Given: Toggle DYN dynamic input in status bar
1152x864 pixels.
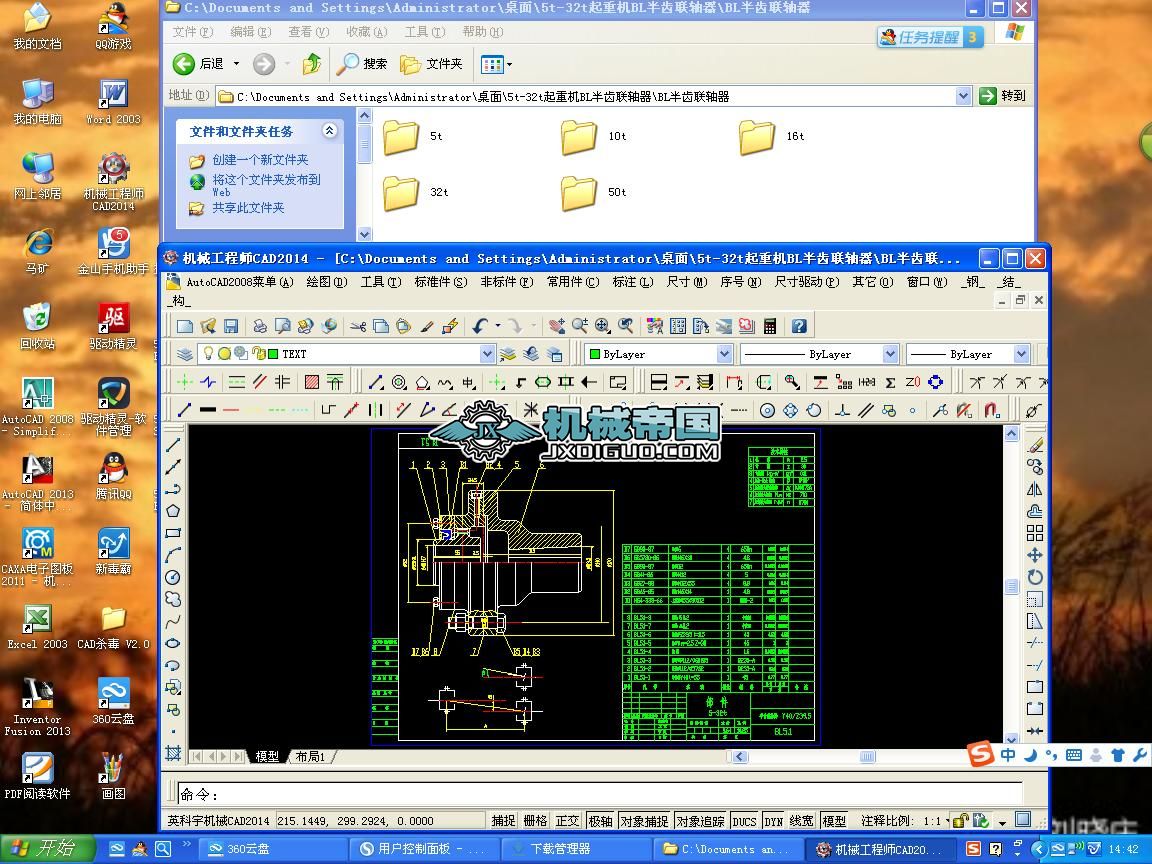Looking at the screenshot, I should (774, 821).
